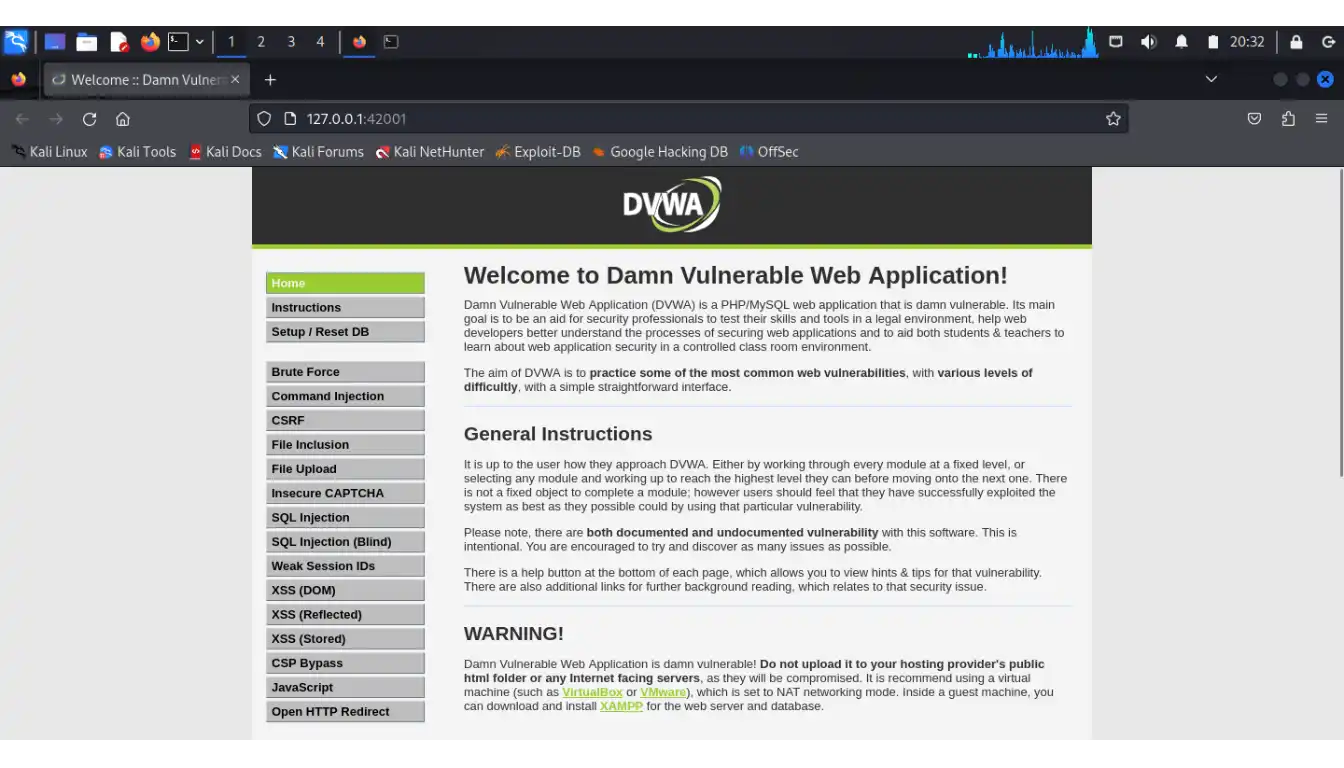Follow the XAMPP download link
1344x768 pixels.
pyautogui.click(x=621, y=706)
